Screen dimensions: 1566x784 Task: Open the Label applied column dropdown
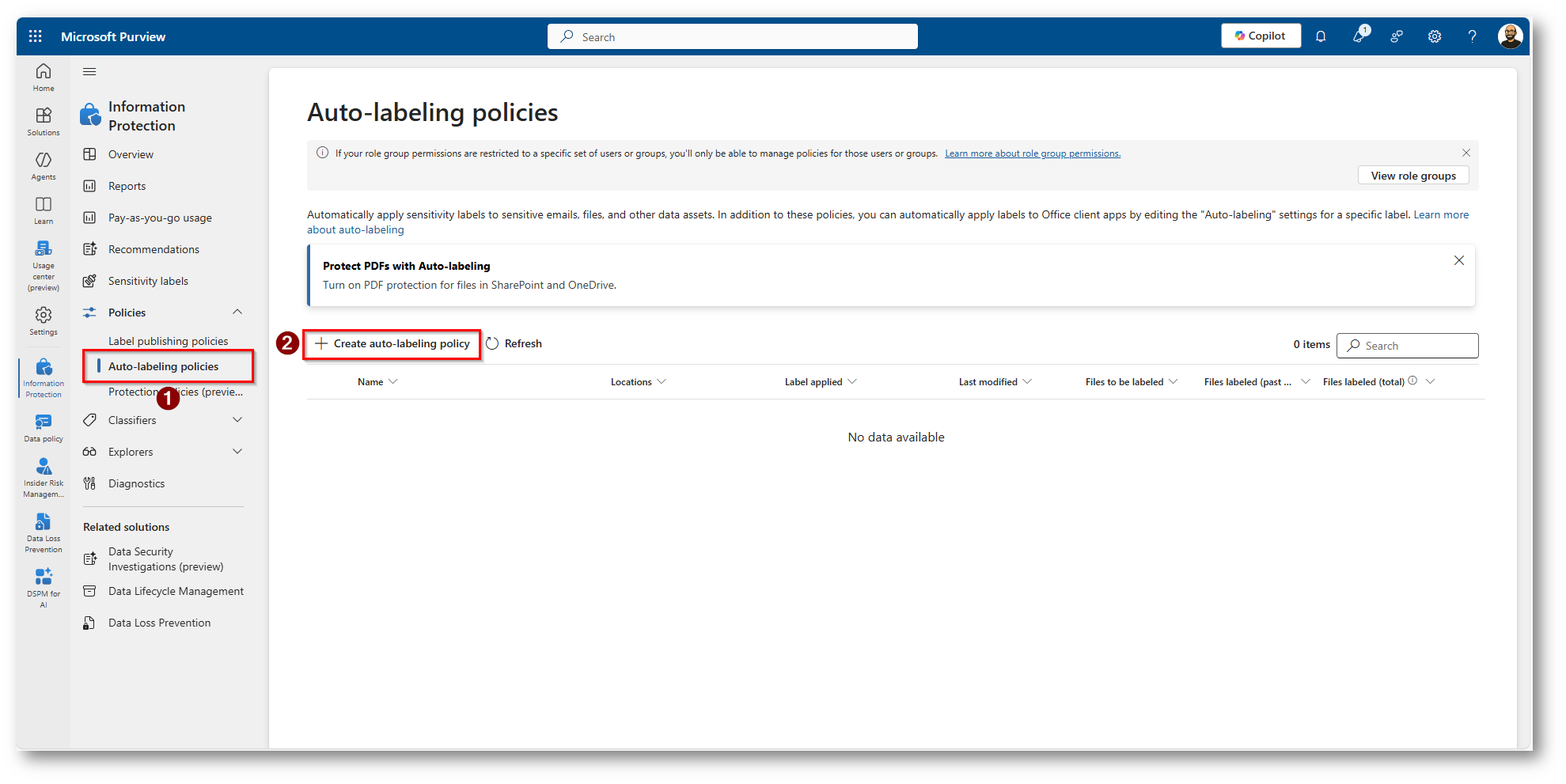tap(852, 382)
